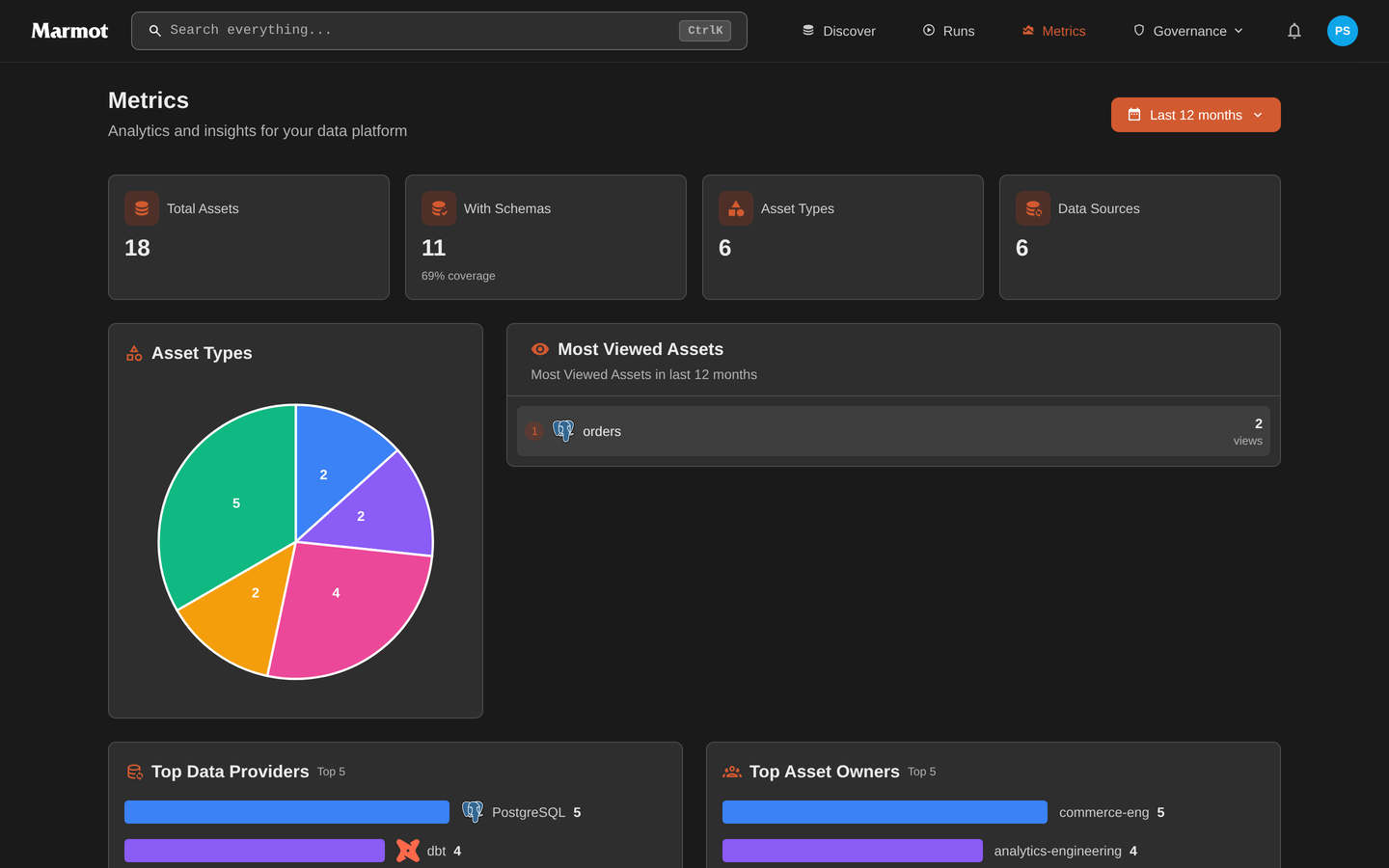Focus the Search everything field
1389x868 pixels.
(439, 31)
